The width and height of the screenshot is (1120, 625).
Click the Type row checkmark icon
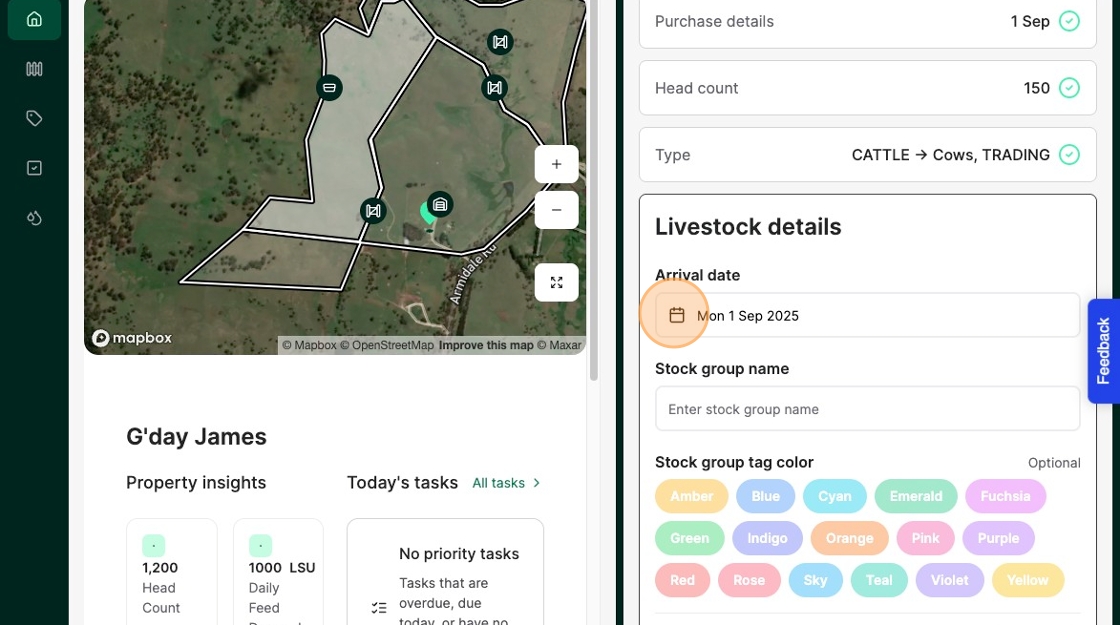coord(1069,155)
